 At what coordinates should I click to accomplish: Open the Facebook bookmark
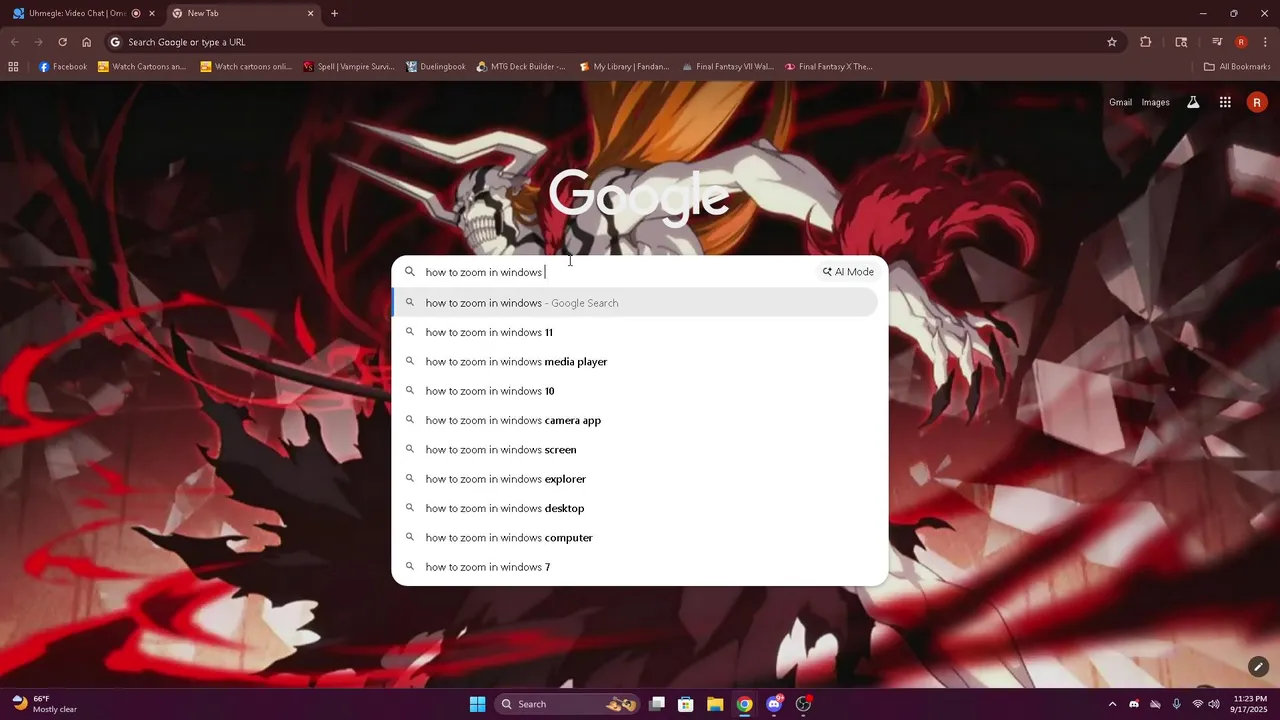pos(63,67)
